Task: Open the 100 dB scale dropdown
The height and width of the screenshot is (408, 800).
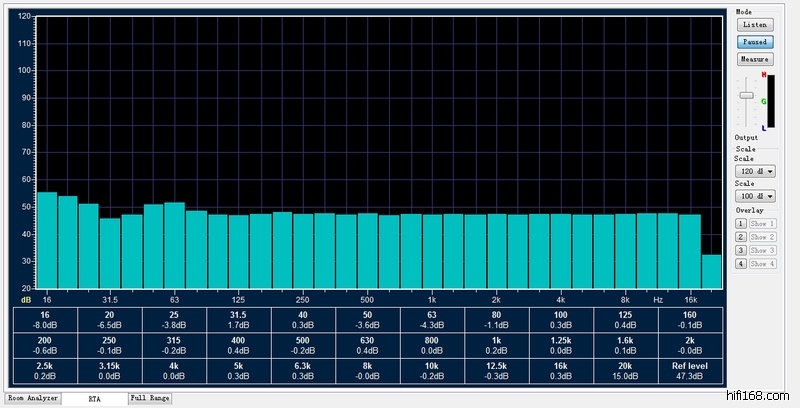Action: 754,196
